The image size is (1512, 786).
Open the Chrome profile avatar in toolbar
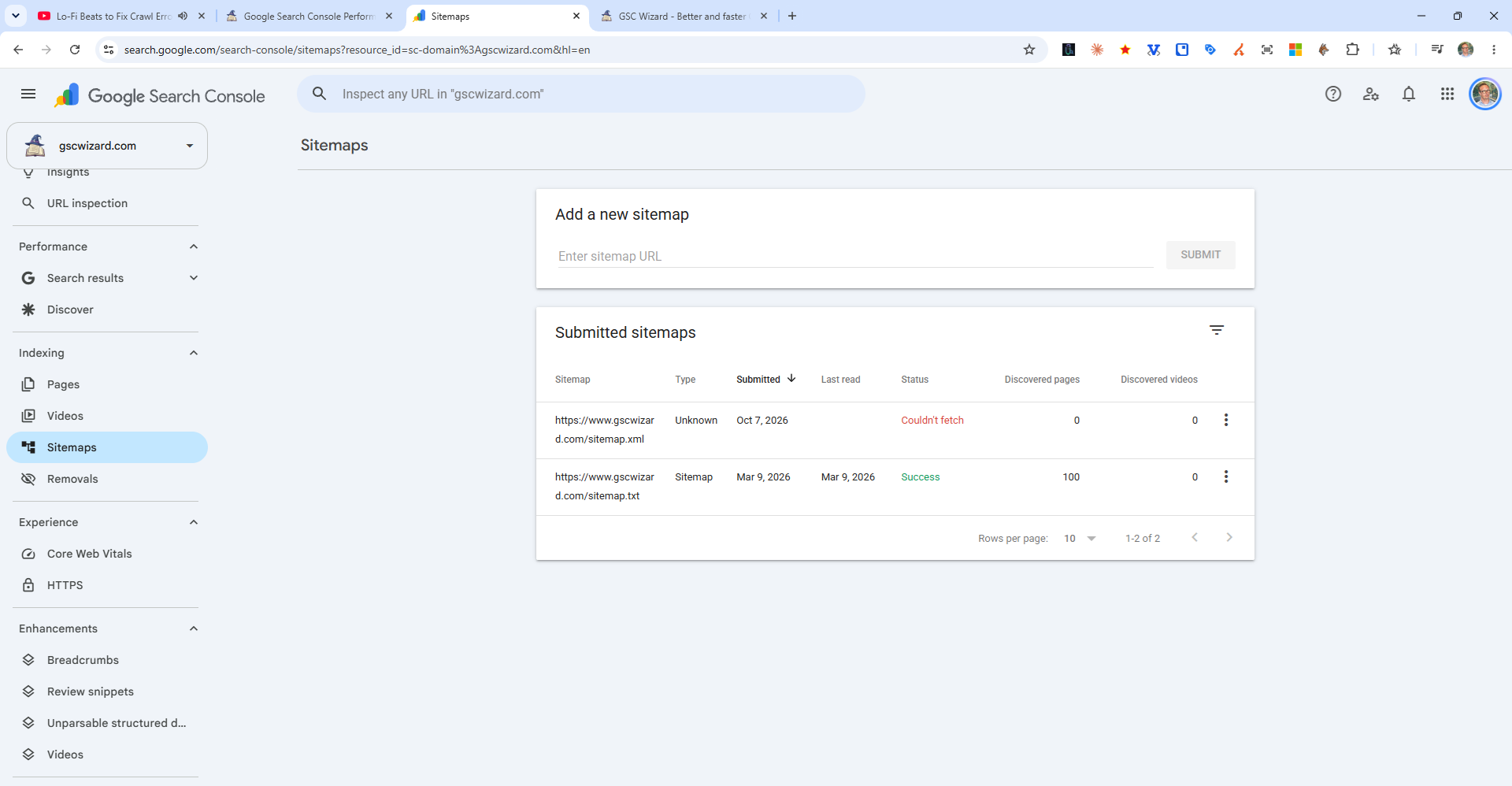coord(1466,50)
